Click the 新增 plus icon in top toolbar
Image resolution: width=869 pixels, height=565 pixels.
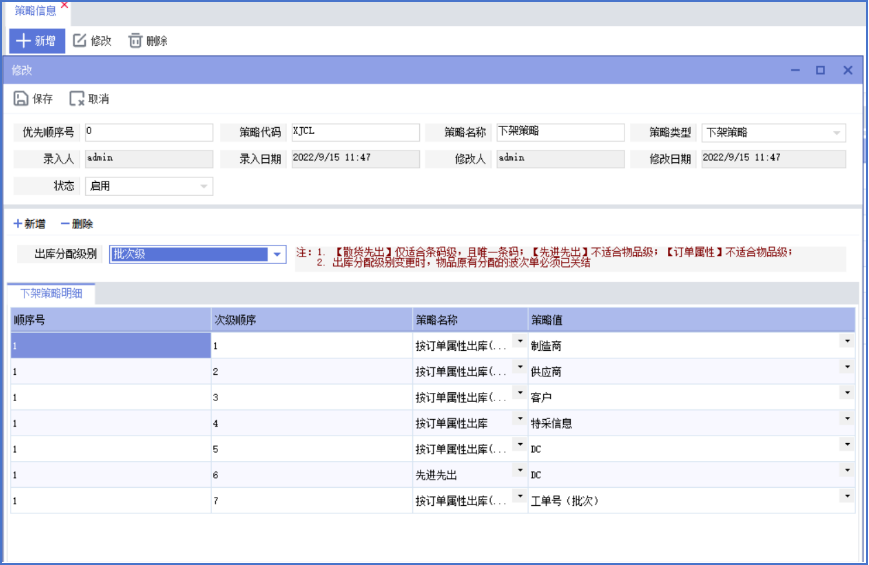point(23,41)
